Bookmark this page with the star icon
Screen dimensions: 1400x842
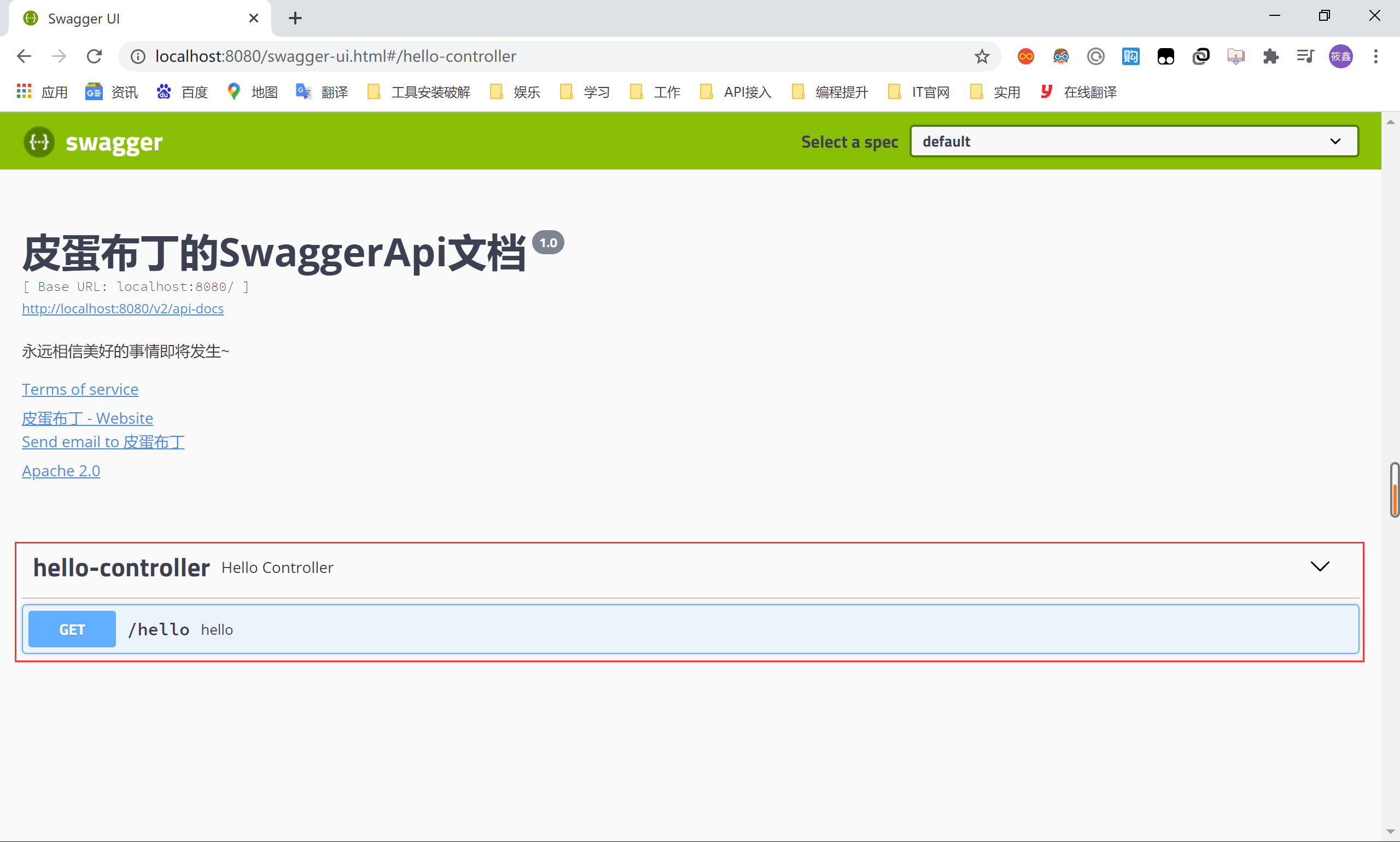[x=982, y=56]
